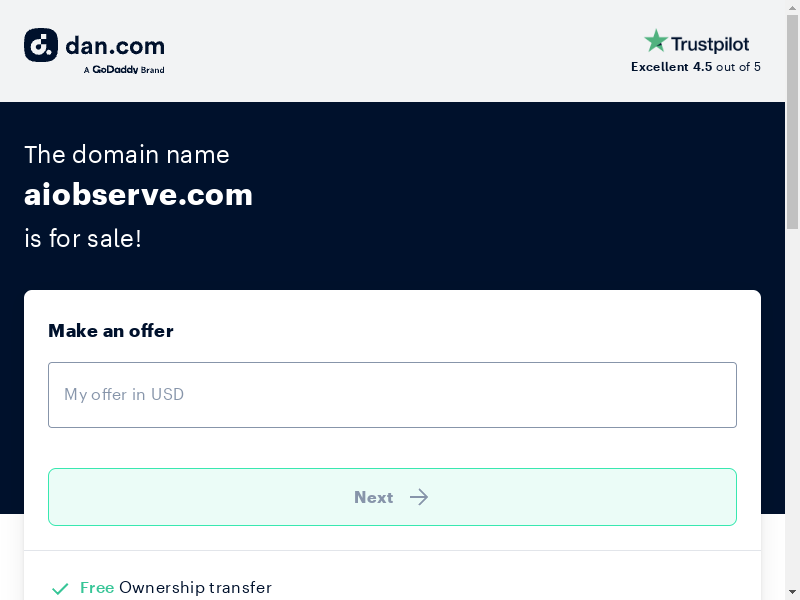Click the green checkmark beside Ownership transfer
This screenshot has width=800, height=600.
(x=60, y=588)
